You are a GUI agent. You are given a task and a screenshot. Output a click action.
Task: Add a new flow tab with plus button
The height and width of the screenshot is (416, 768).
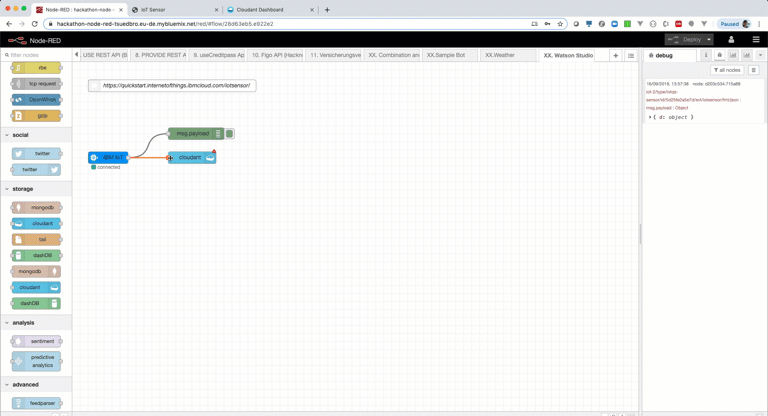tap(616, 55)
